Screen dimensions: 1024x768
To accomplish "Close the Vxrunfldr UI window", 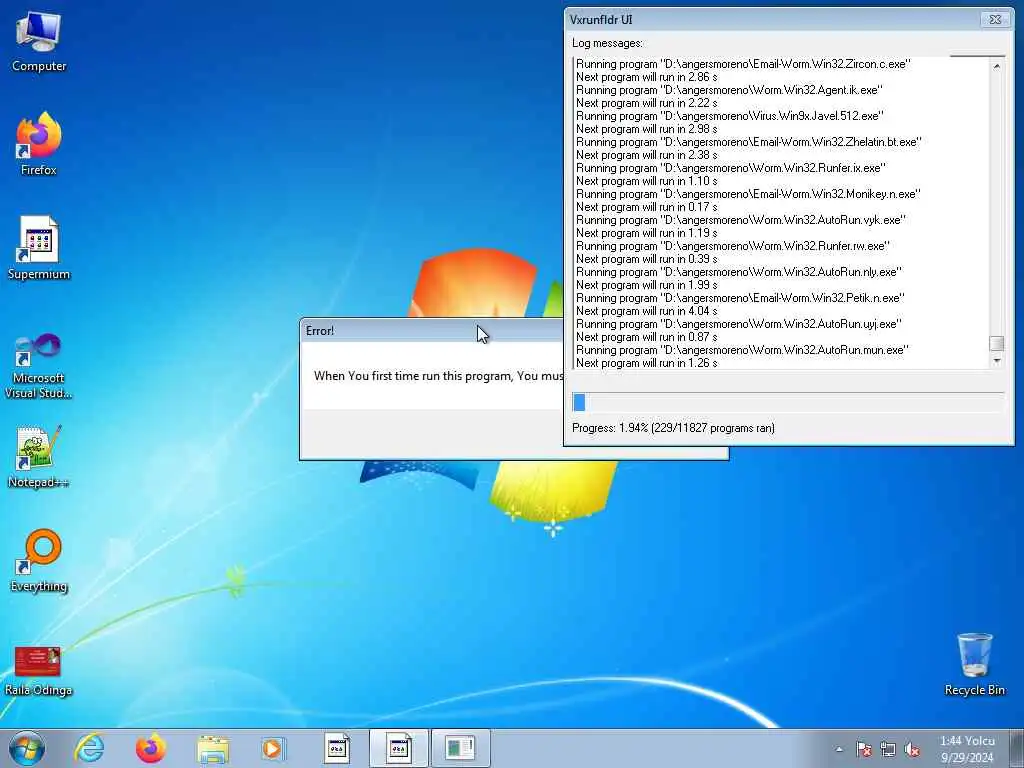I will click(995, 20).
